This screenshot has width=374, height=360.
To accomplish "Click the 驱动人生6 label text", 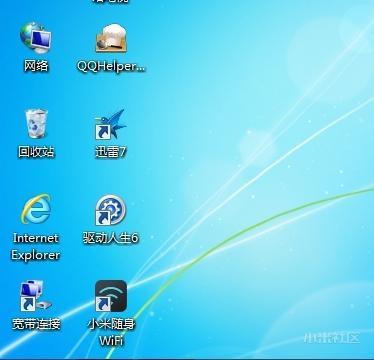I will [111, 238].
